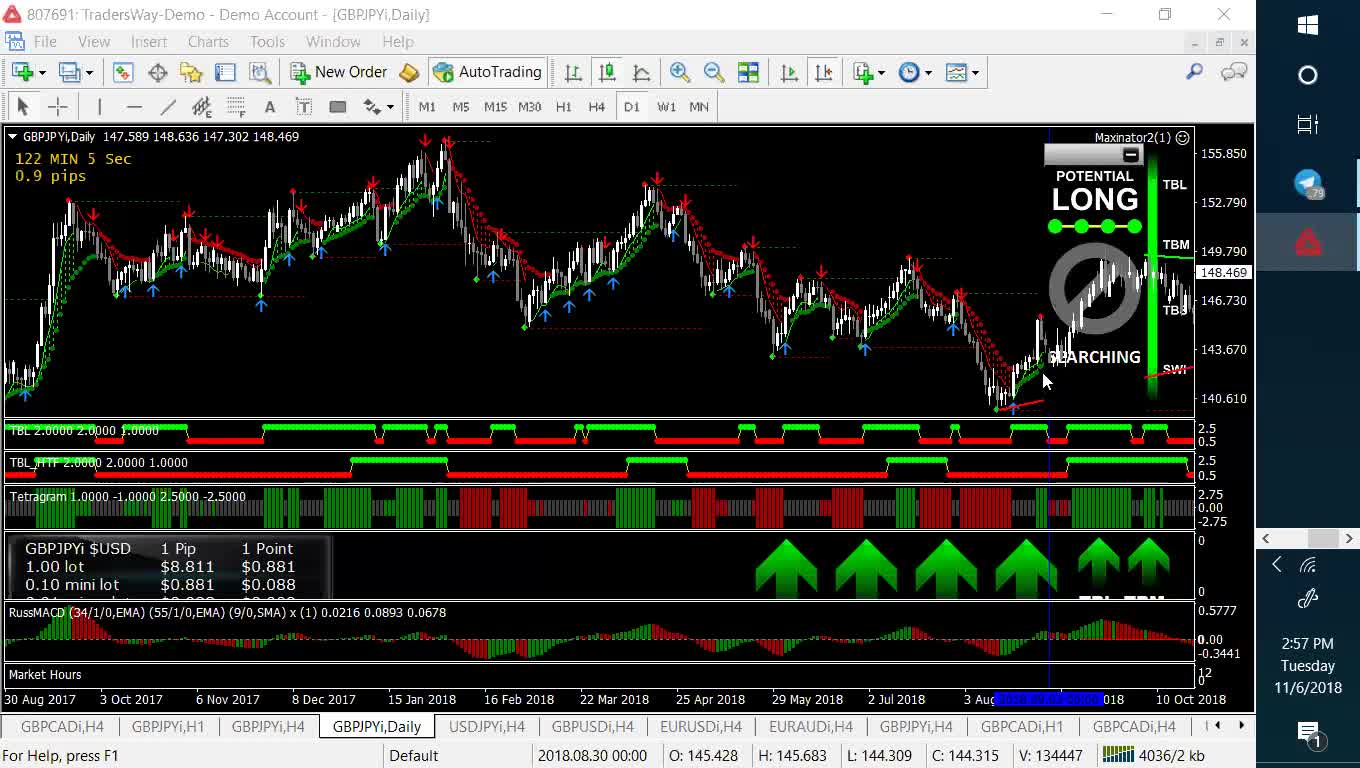
Task: Switch to the W1 timeframe
Action: (666, 107)
